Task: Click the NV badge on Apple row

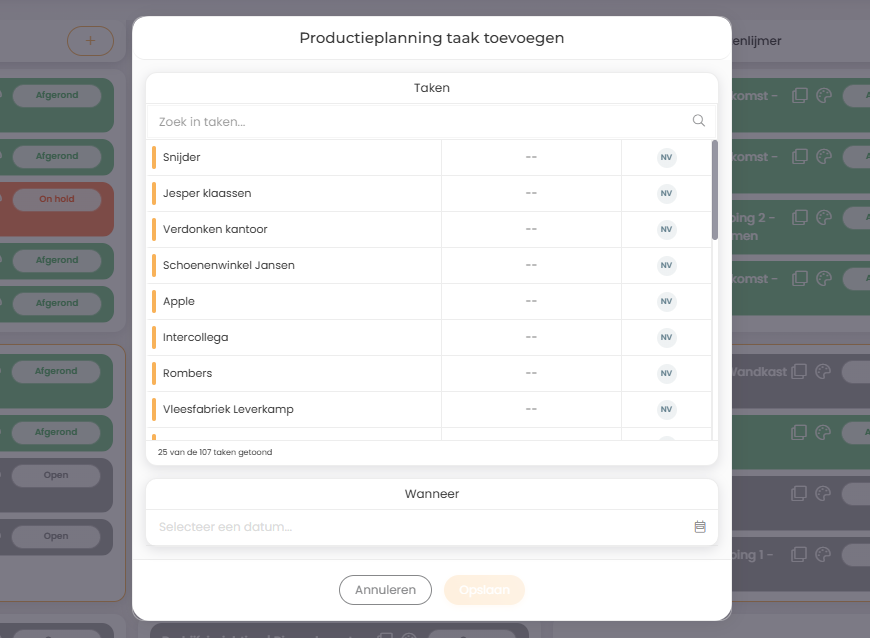Action: pos(666,302)
